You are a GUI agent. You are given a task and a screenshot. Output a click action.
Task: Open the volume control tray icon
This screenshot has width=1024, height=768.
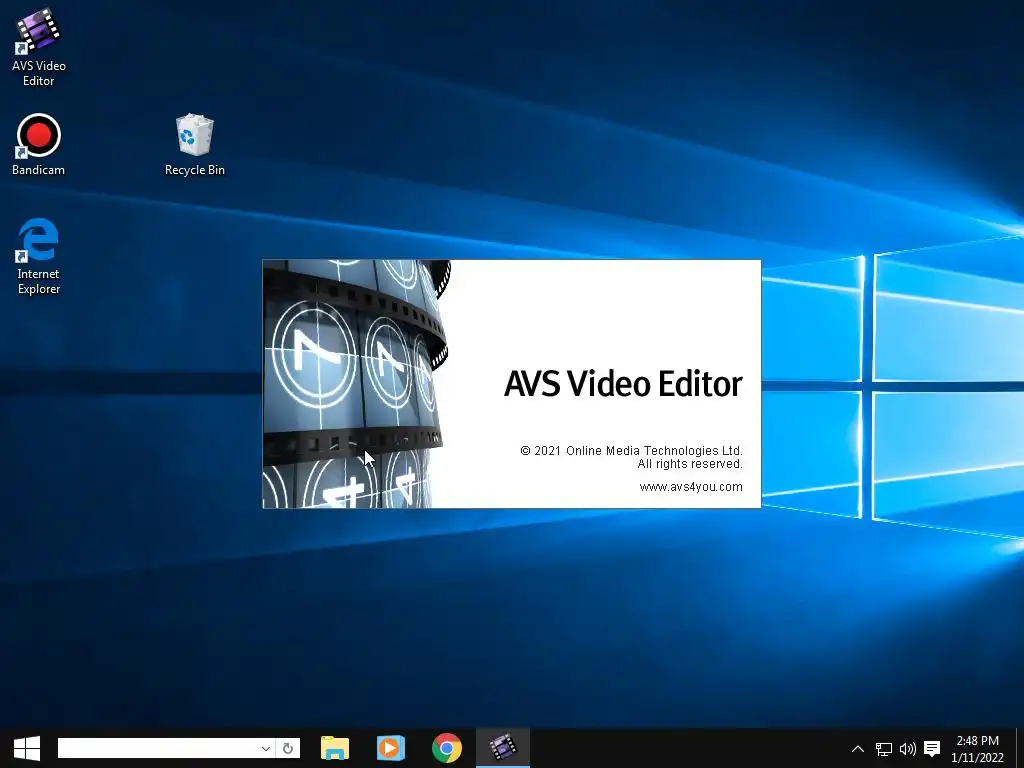click(908, 749)
